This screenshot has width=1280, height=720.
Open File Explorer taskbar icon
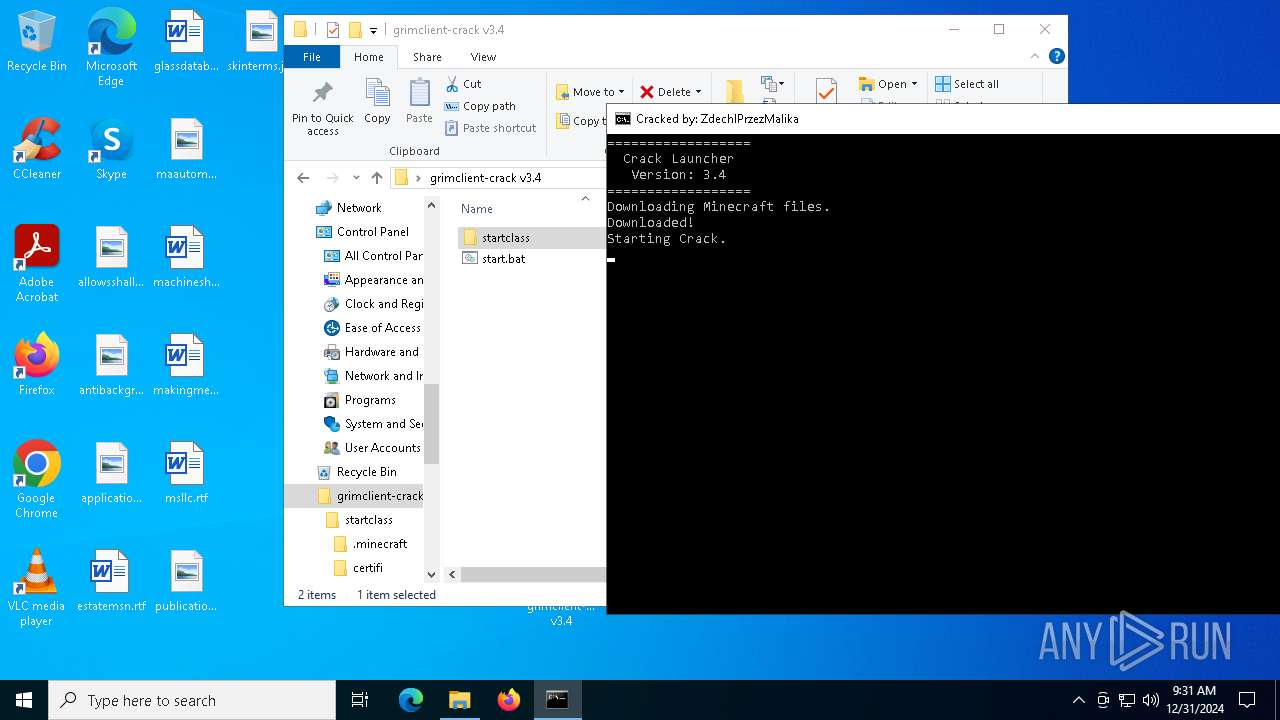pyautogui.click(x=459, y=700)
